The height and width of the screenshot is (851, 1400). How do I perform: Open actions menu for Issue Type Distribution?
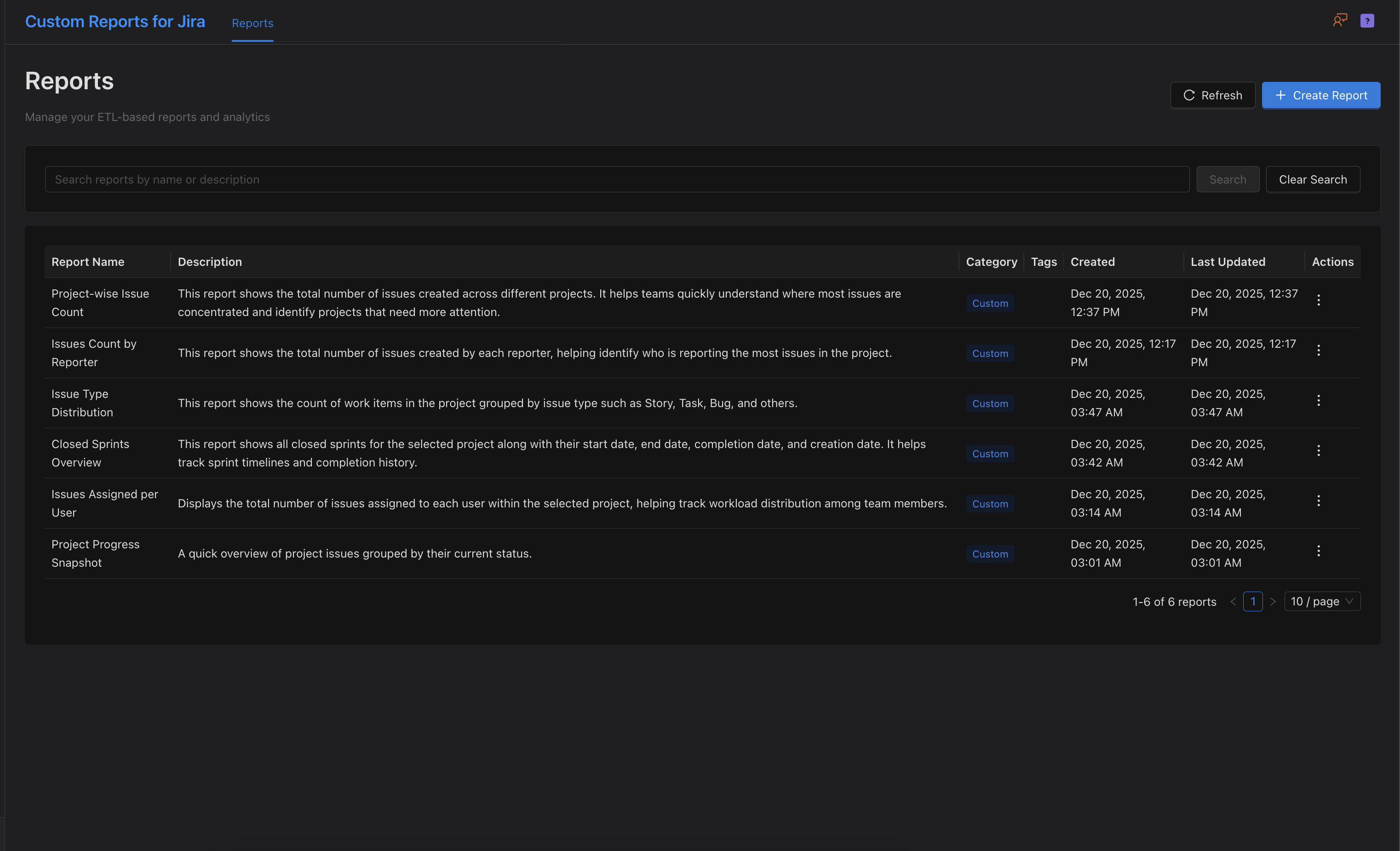[1319, 401]
